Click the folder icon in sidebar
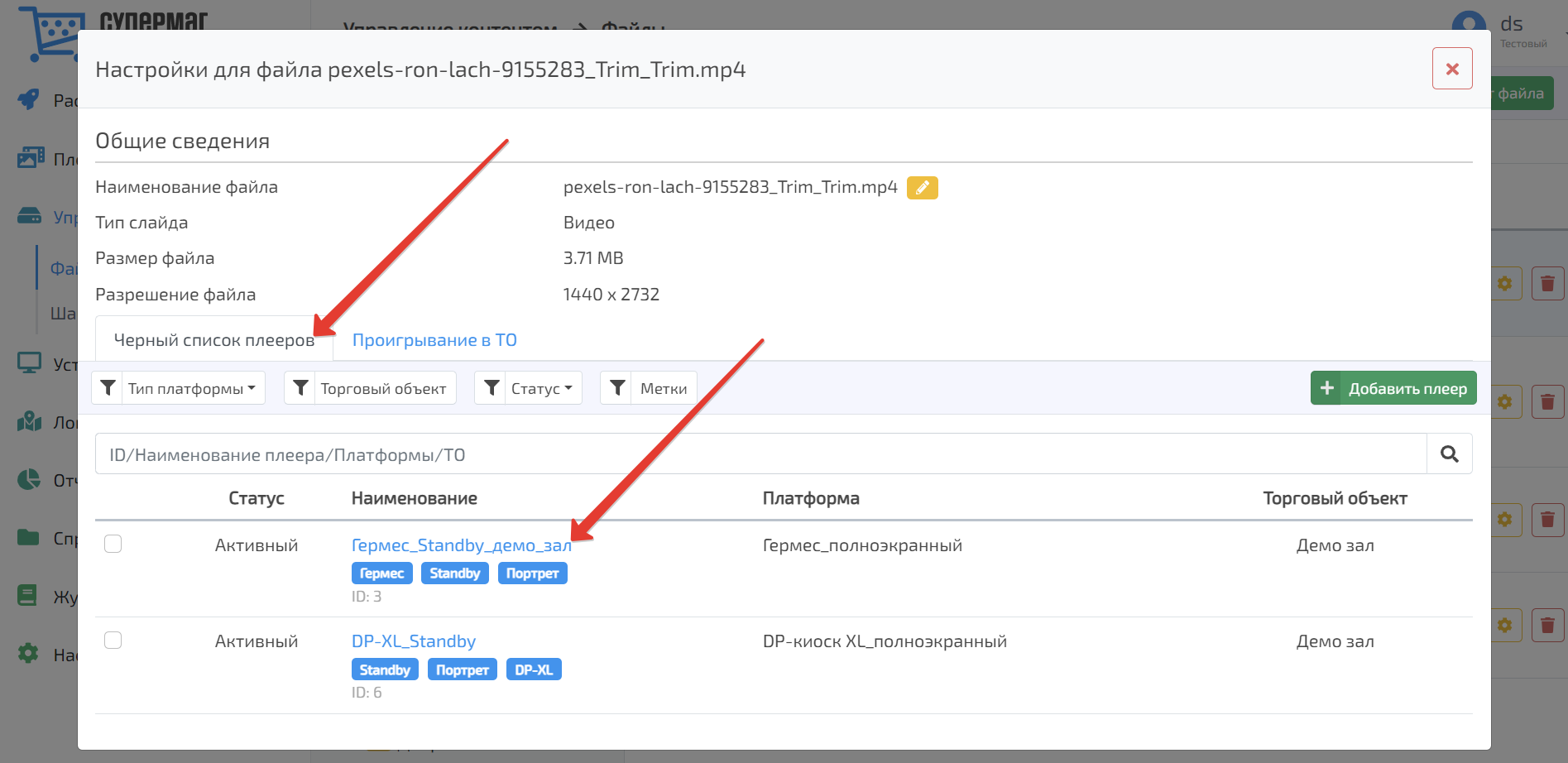The image size is (1568, 763). point(28,537)
